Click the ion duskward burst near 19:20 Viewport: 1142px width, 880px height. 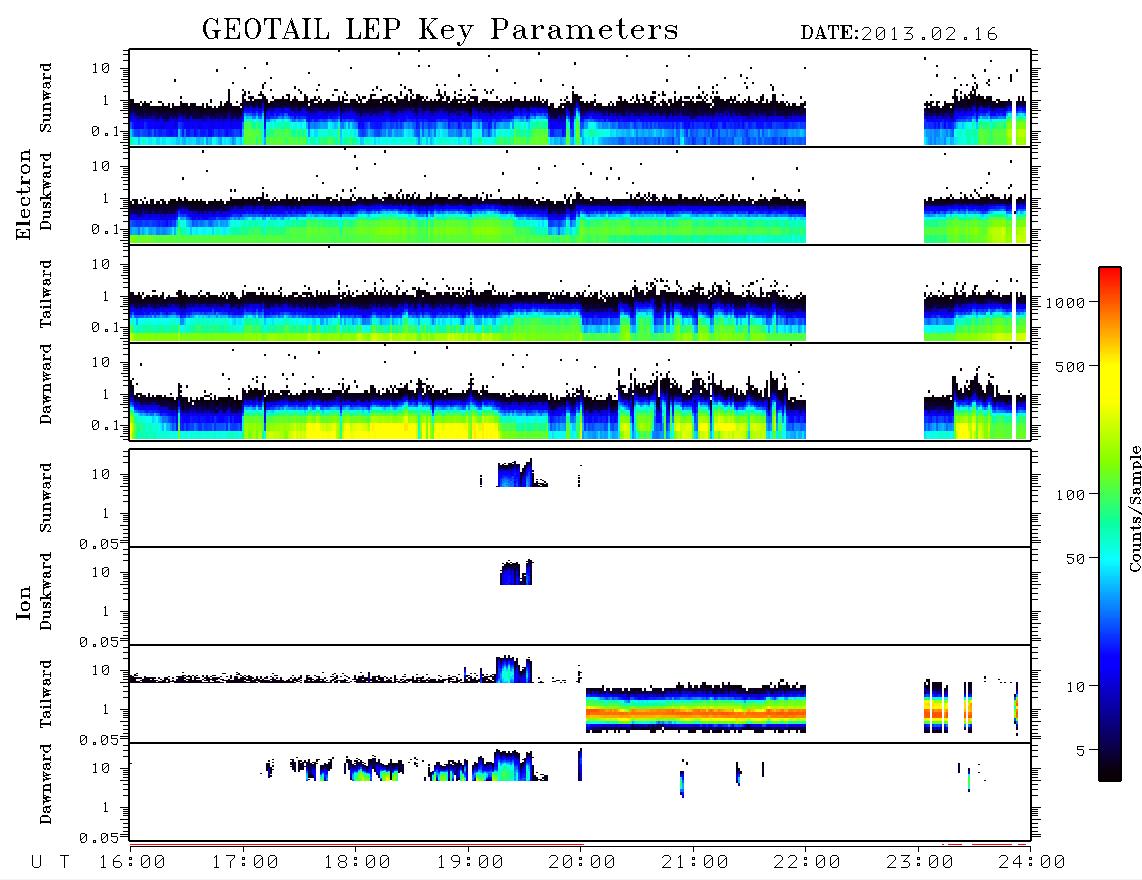pos(516,572)
